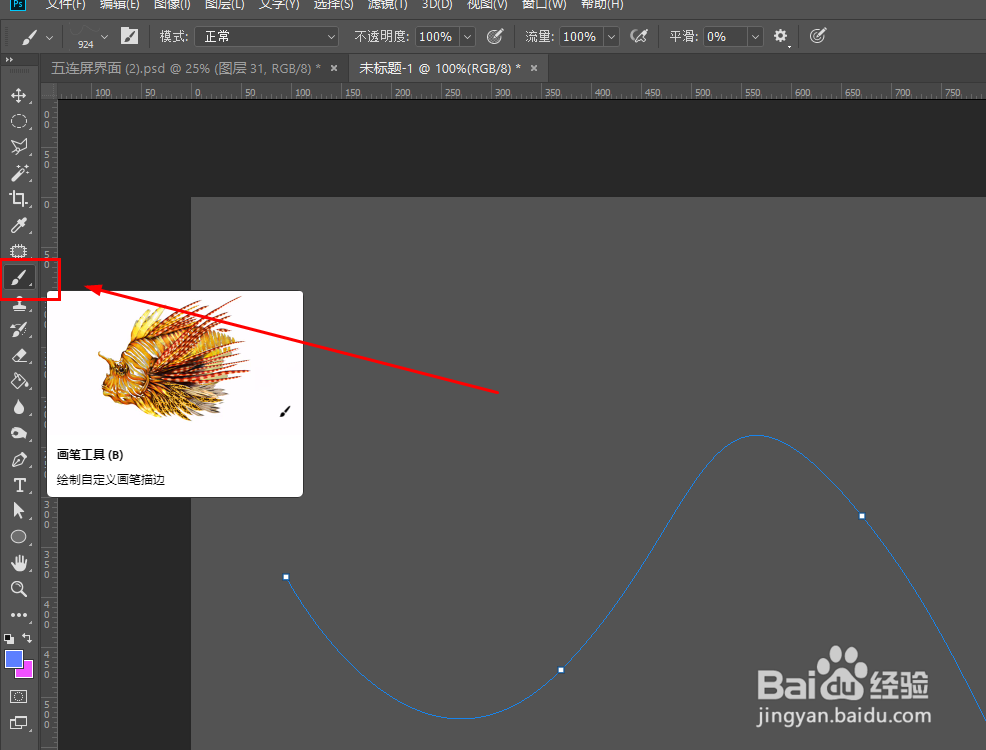Viewport: 986px width, 750px height.
Task: Select the Brush tool in the toolbox
Action: point(19,277)
